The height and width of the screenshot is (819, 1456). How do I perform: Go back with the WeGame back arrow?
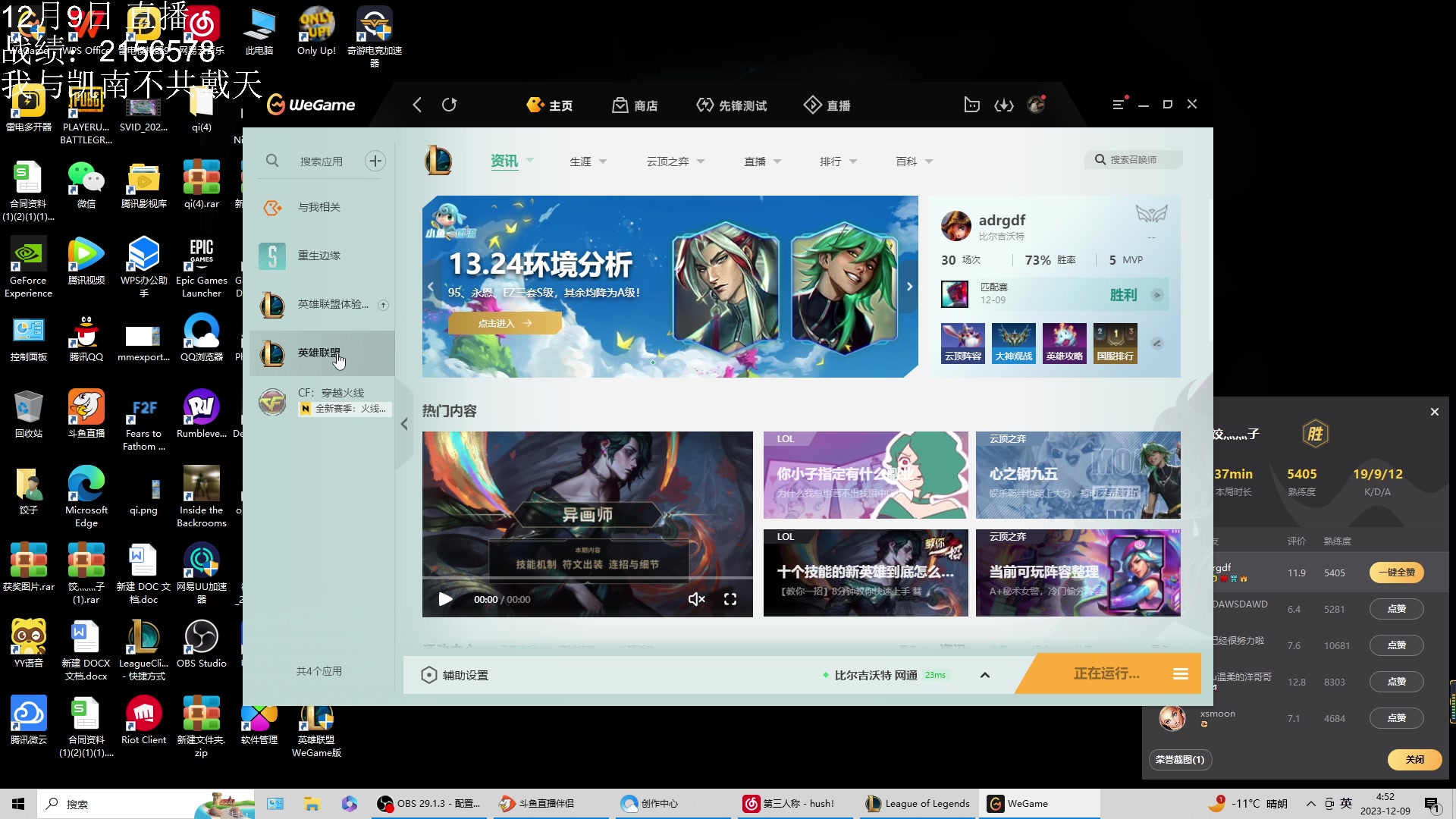pos(417,105)
